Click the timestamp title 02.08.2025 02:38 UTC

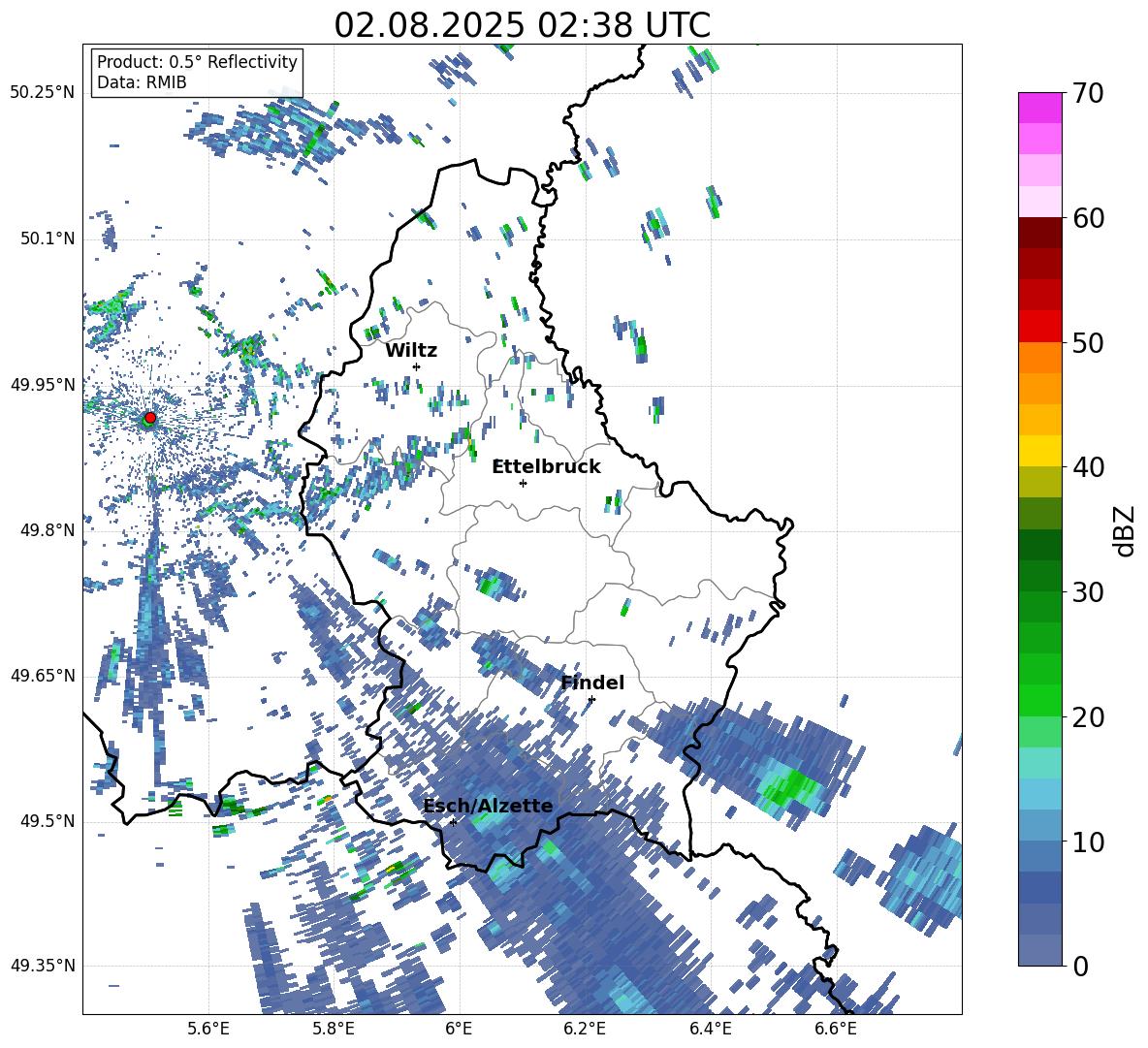[x=522, y=25]
